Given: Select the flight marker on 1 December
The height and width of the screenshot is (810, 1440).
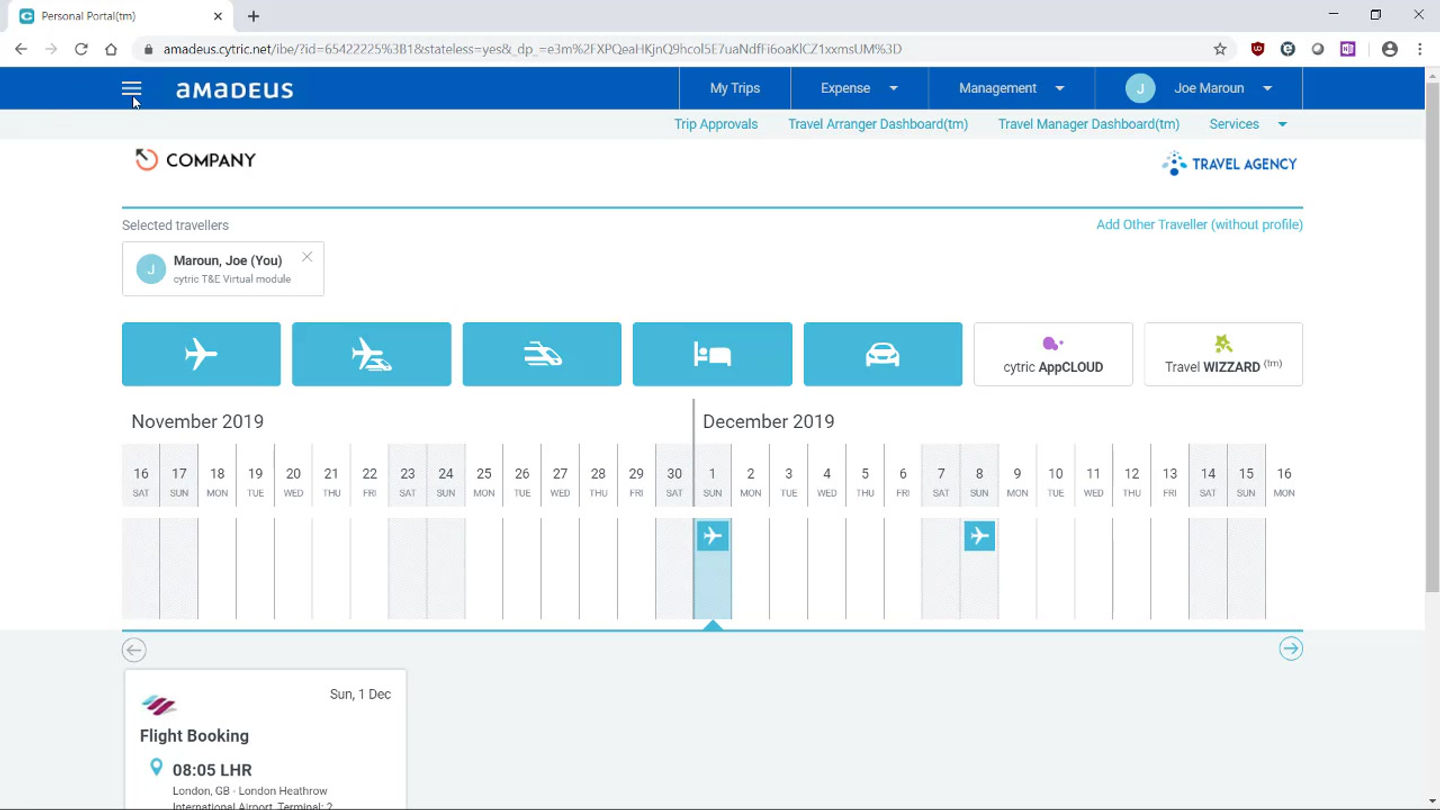Looking at the screenshot, I should tap(712, 536).
